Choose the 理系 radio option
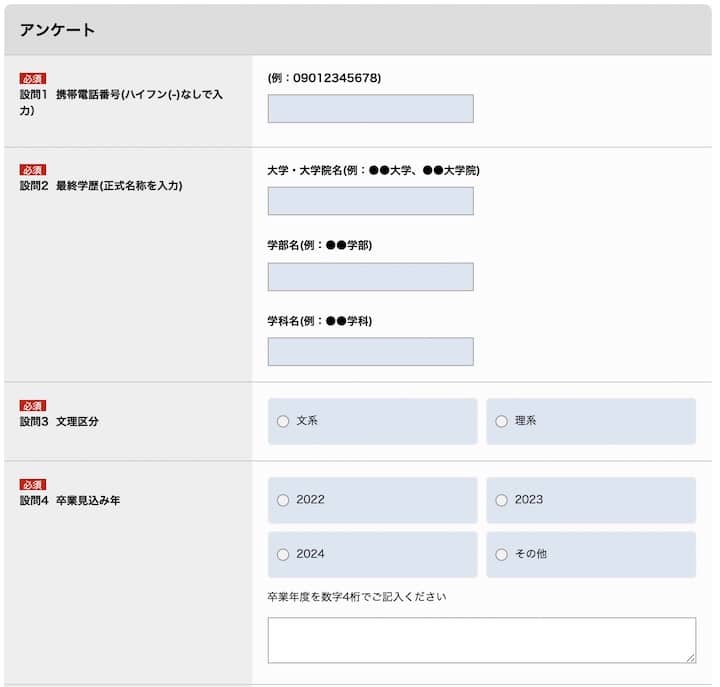 (502, 422)
